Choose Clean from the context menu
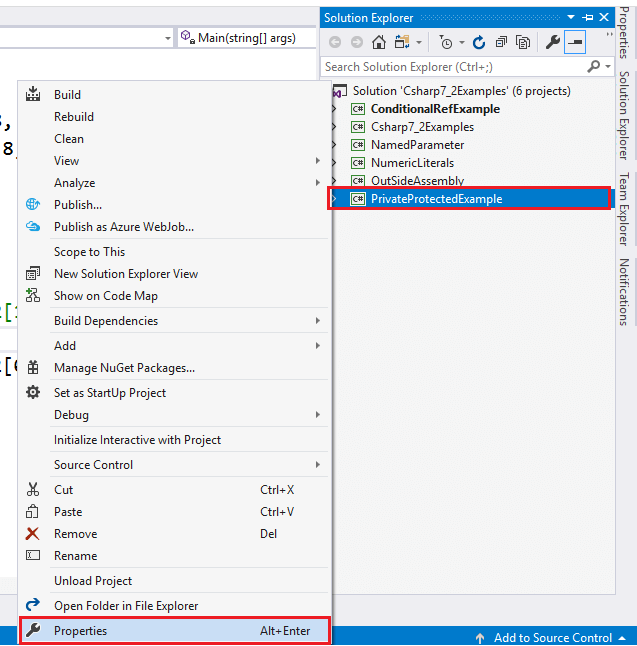Viewport: 637px width, 646px height. (x=174, y=139)
